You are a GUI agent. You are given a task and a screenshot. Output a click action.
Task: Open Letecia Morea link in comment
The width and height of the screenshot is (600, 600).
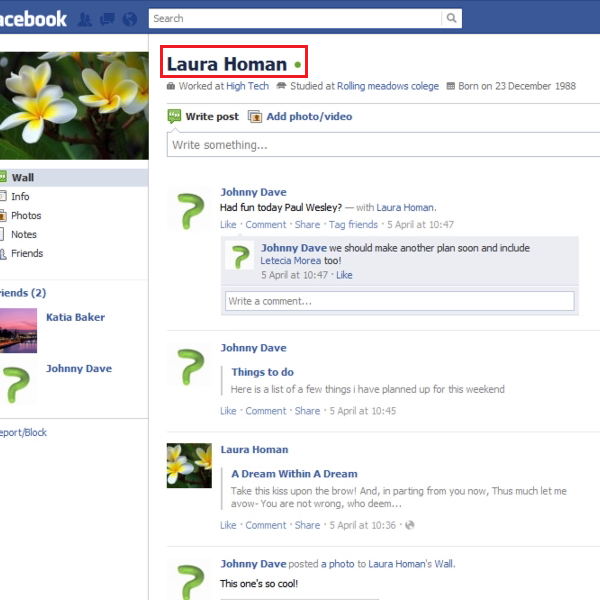[x=291, y=261]
